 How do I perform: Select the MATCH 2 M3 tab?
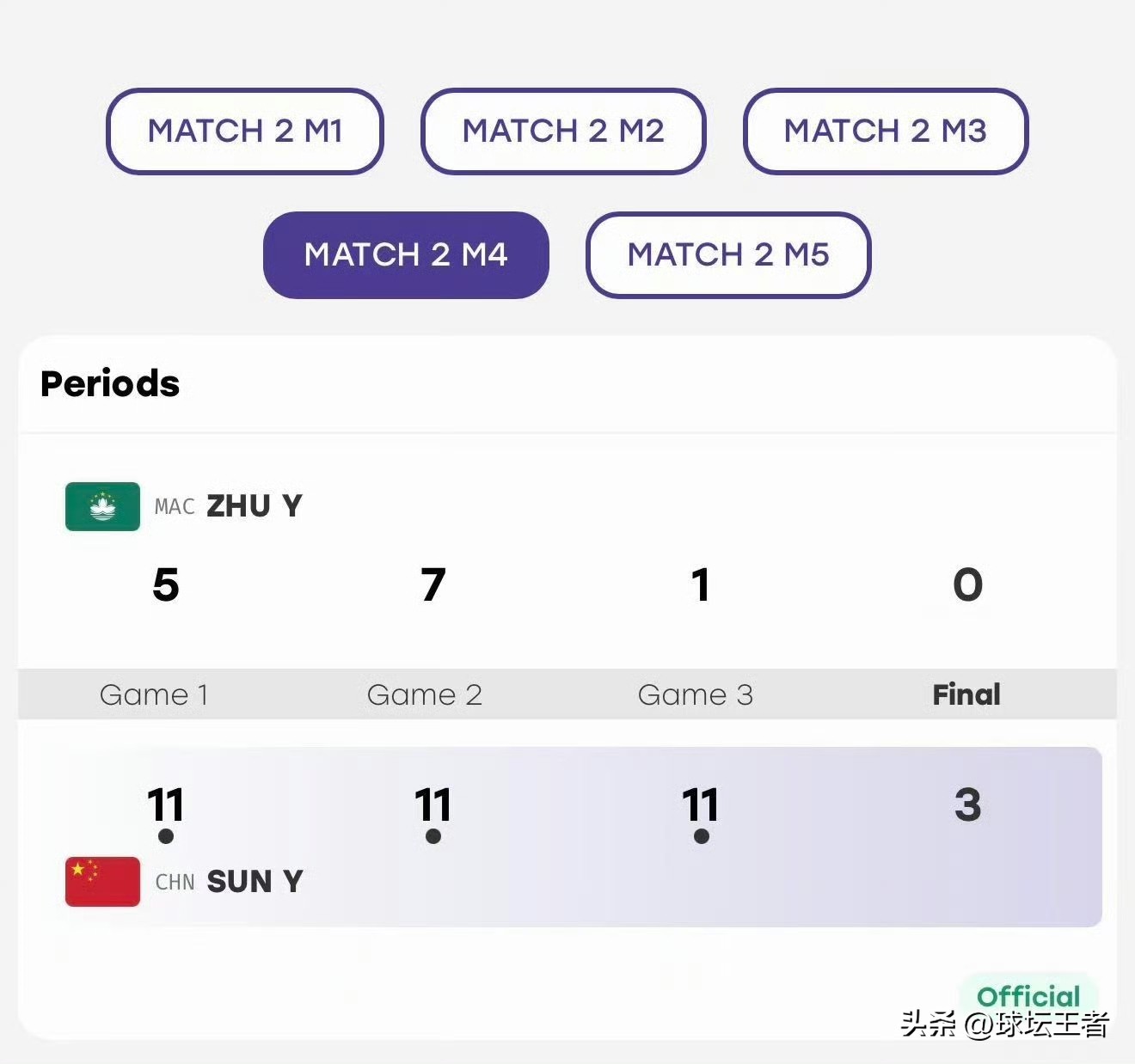click(886, 131)
